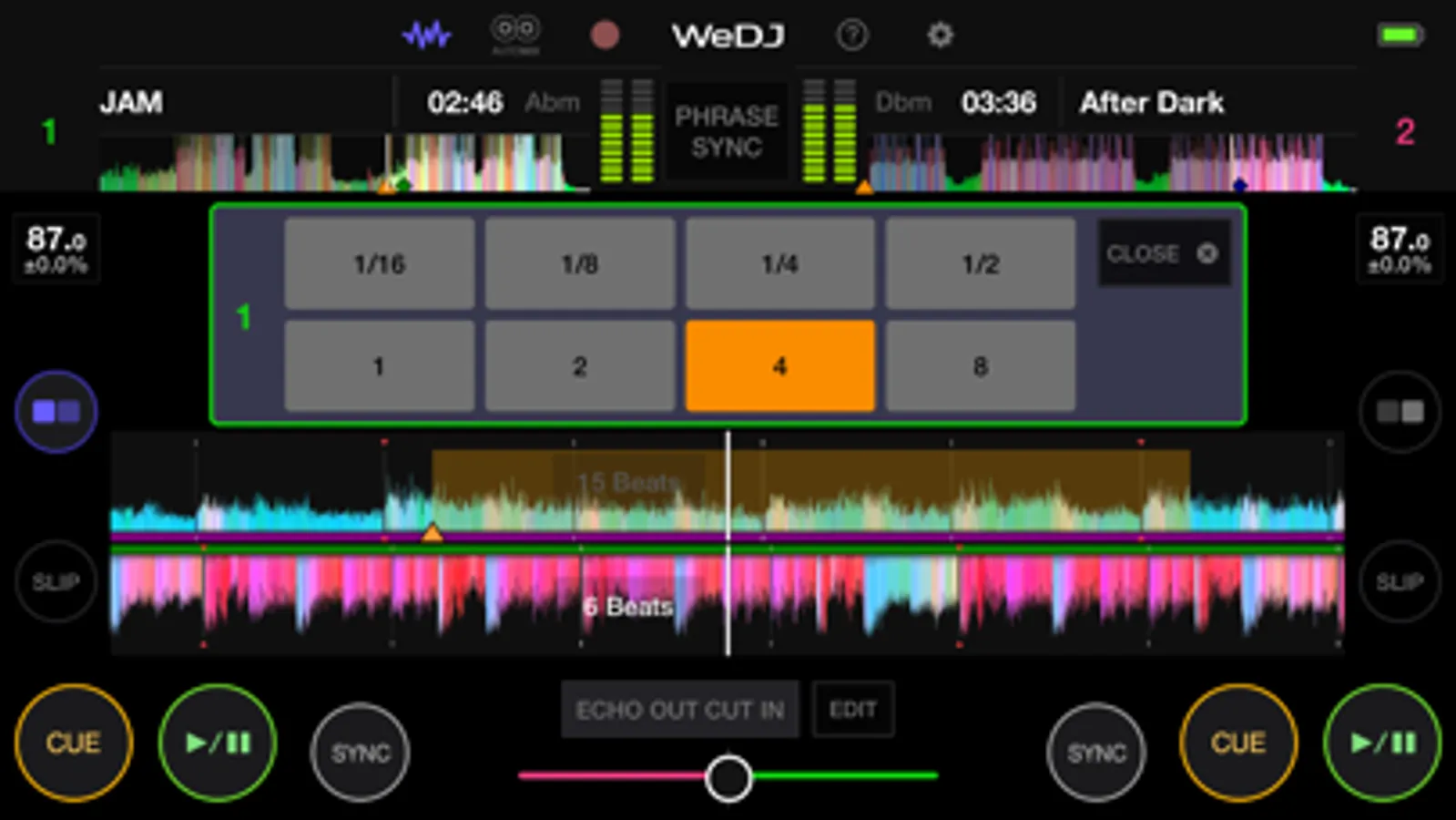Select the 1/4 beat loop

click(780, 264)
